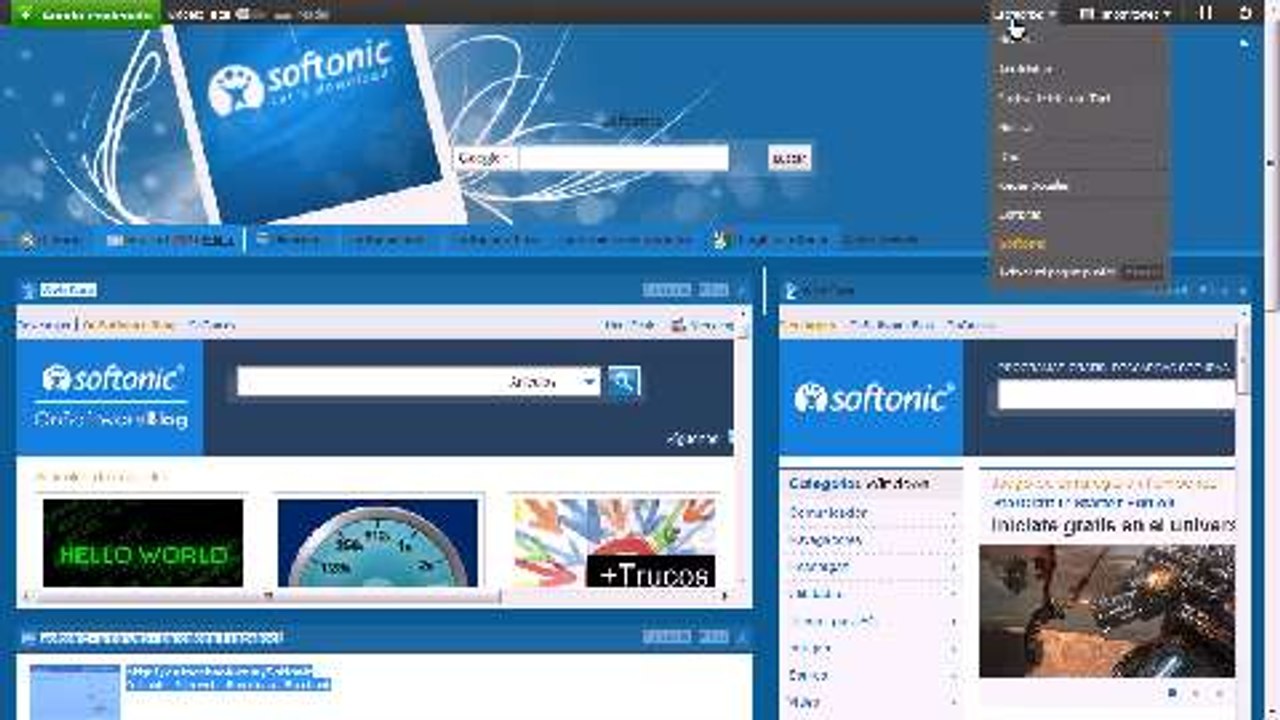Click the Categorías Windows heading

pos(859,484)
